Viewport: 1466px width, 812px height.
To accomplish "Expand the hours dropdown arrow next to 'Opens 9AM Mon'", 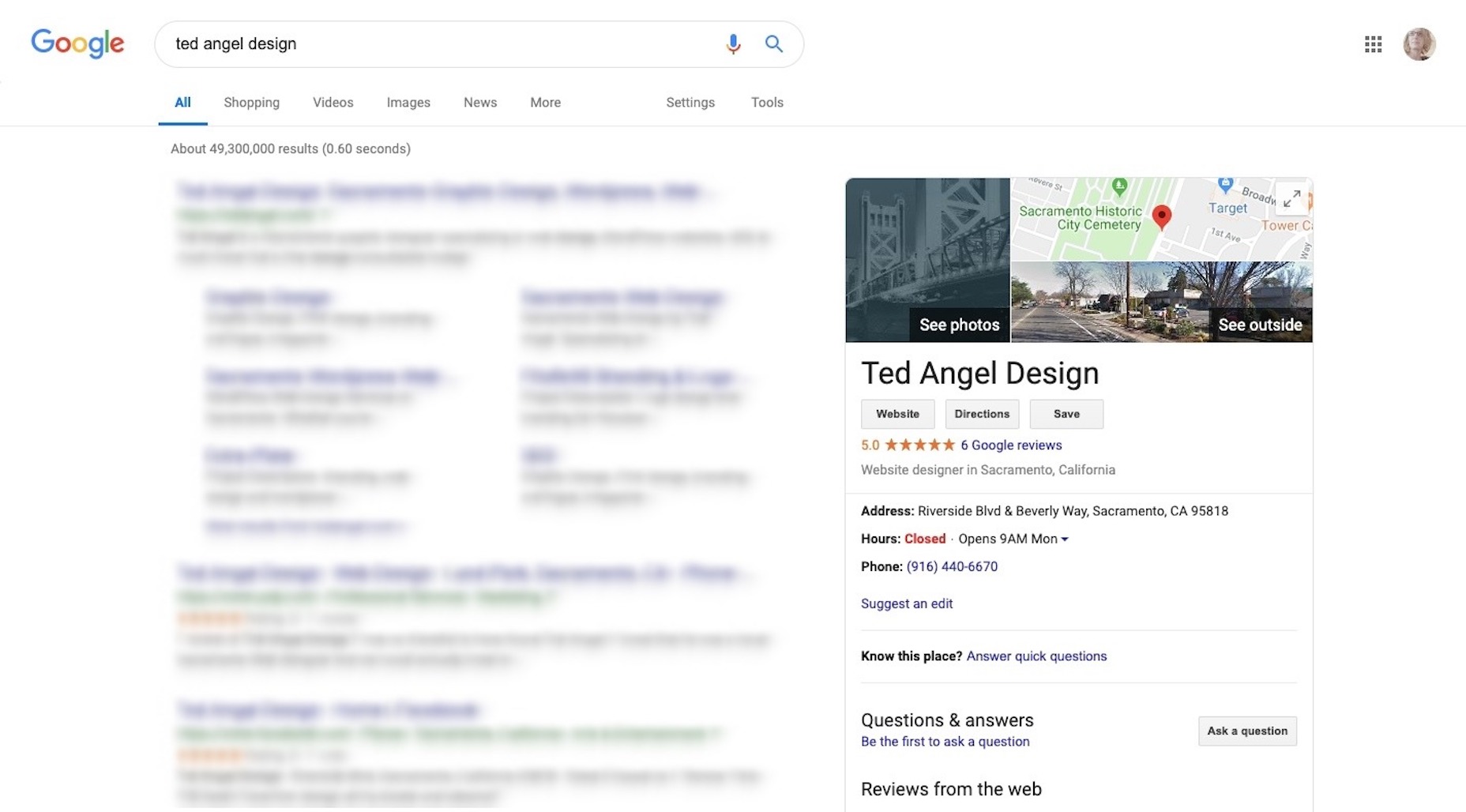I will point(1065,539).
